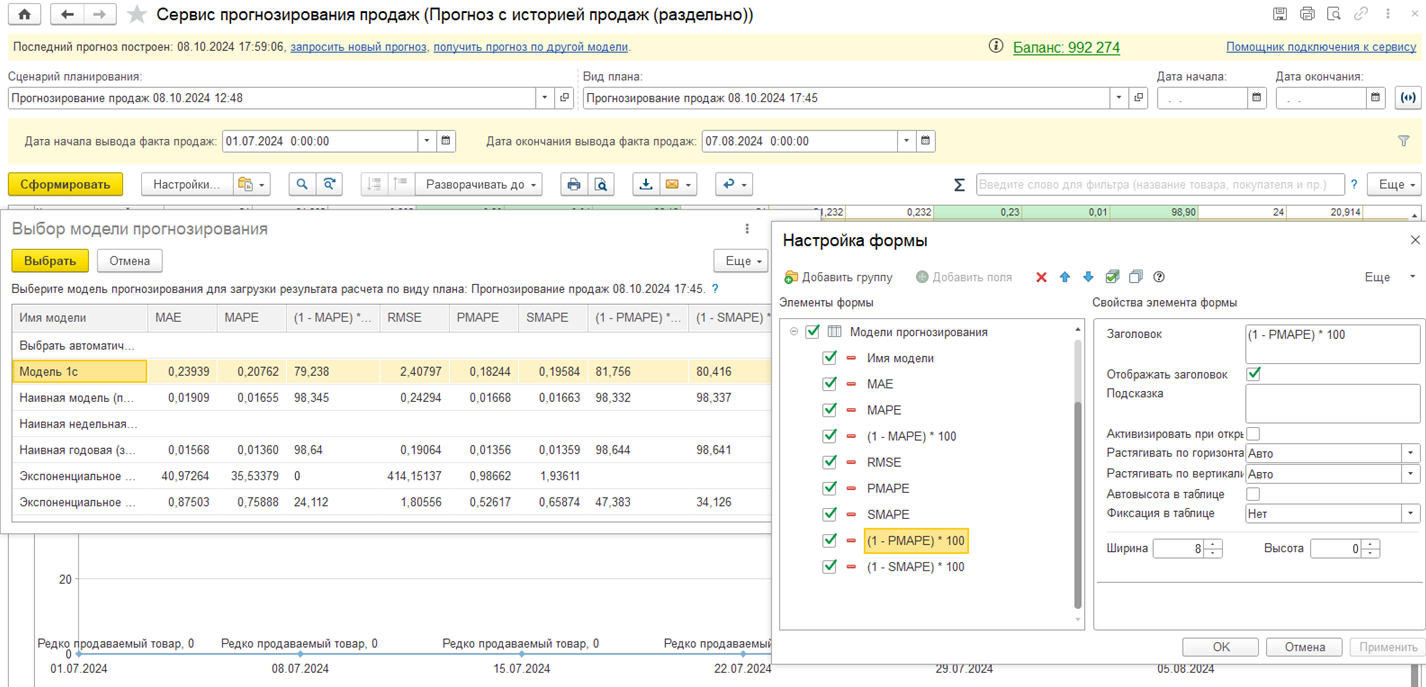Click the check all elements icon
This screenshot has width=1426, height=687.
click(1112, 277)
